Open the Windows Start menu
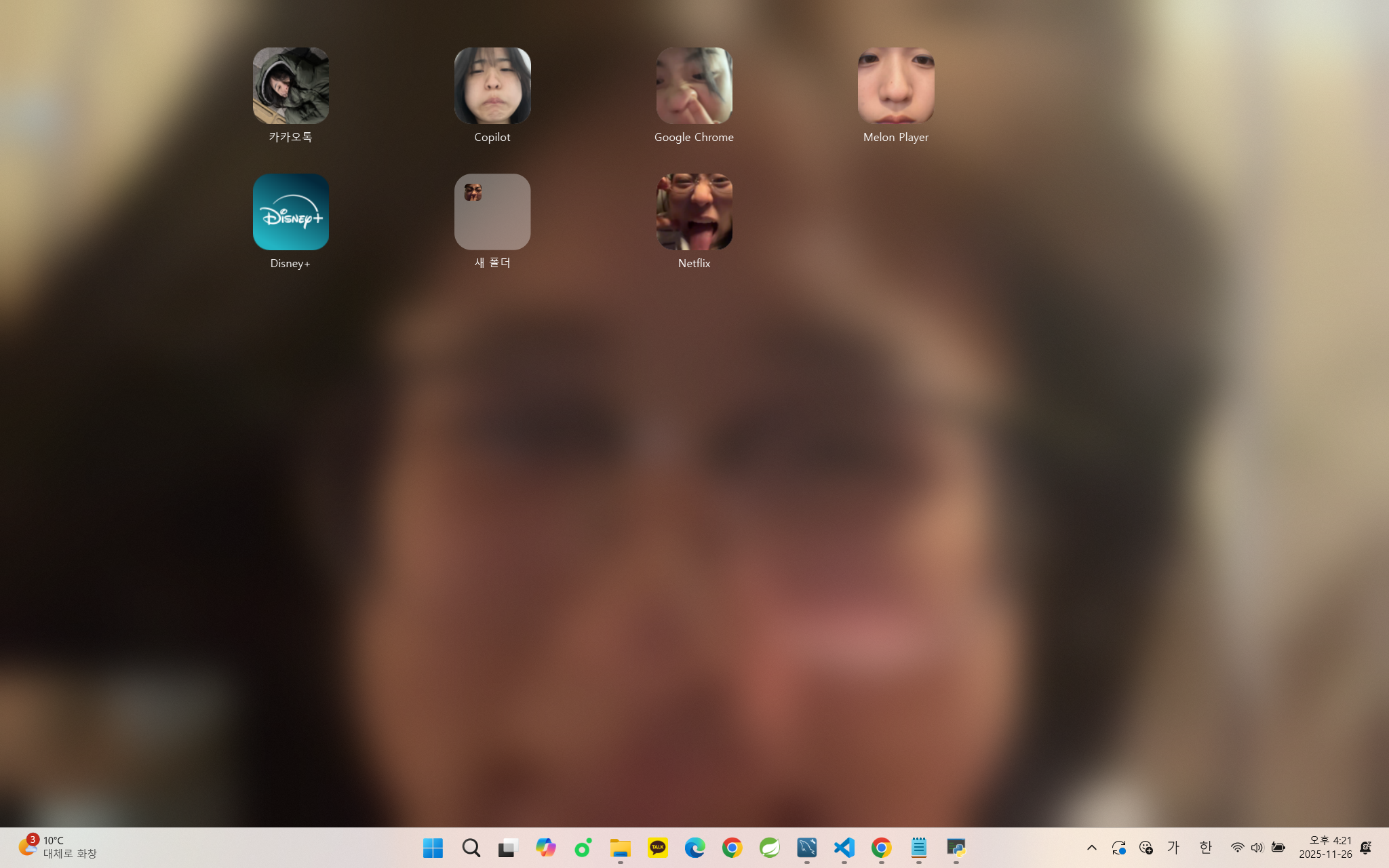The image size is (1389, 868). [x=433, y=848]
